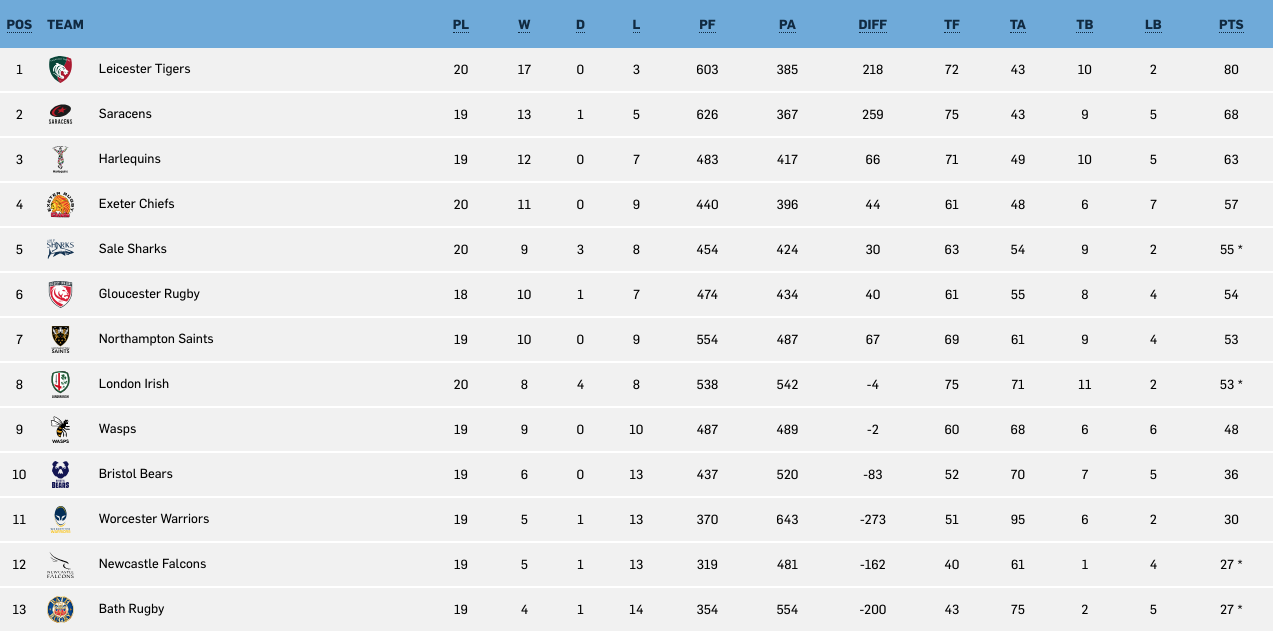Click the TB column header
Viewport: 1273px width, 633px height.
(x=1084, y=24)
